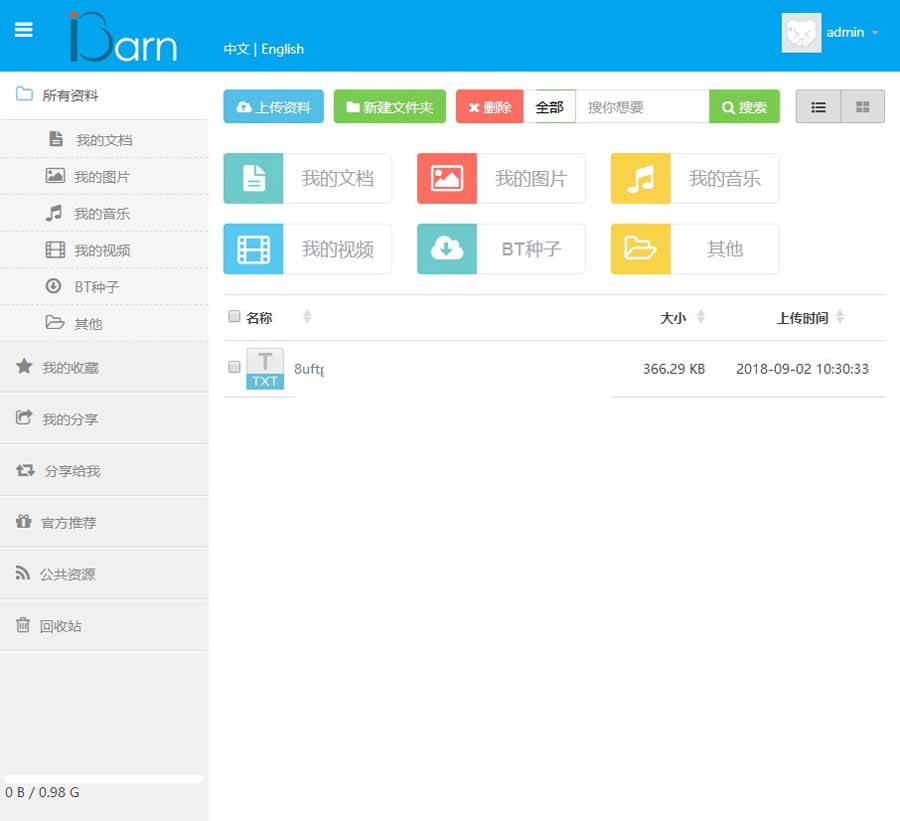This screenshot has width=900, height=821.
Task: Open the BT seeds cloud download tile
Action: (446, 249)
